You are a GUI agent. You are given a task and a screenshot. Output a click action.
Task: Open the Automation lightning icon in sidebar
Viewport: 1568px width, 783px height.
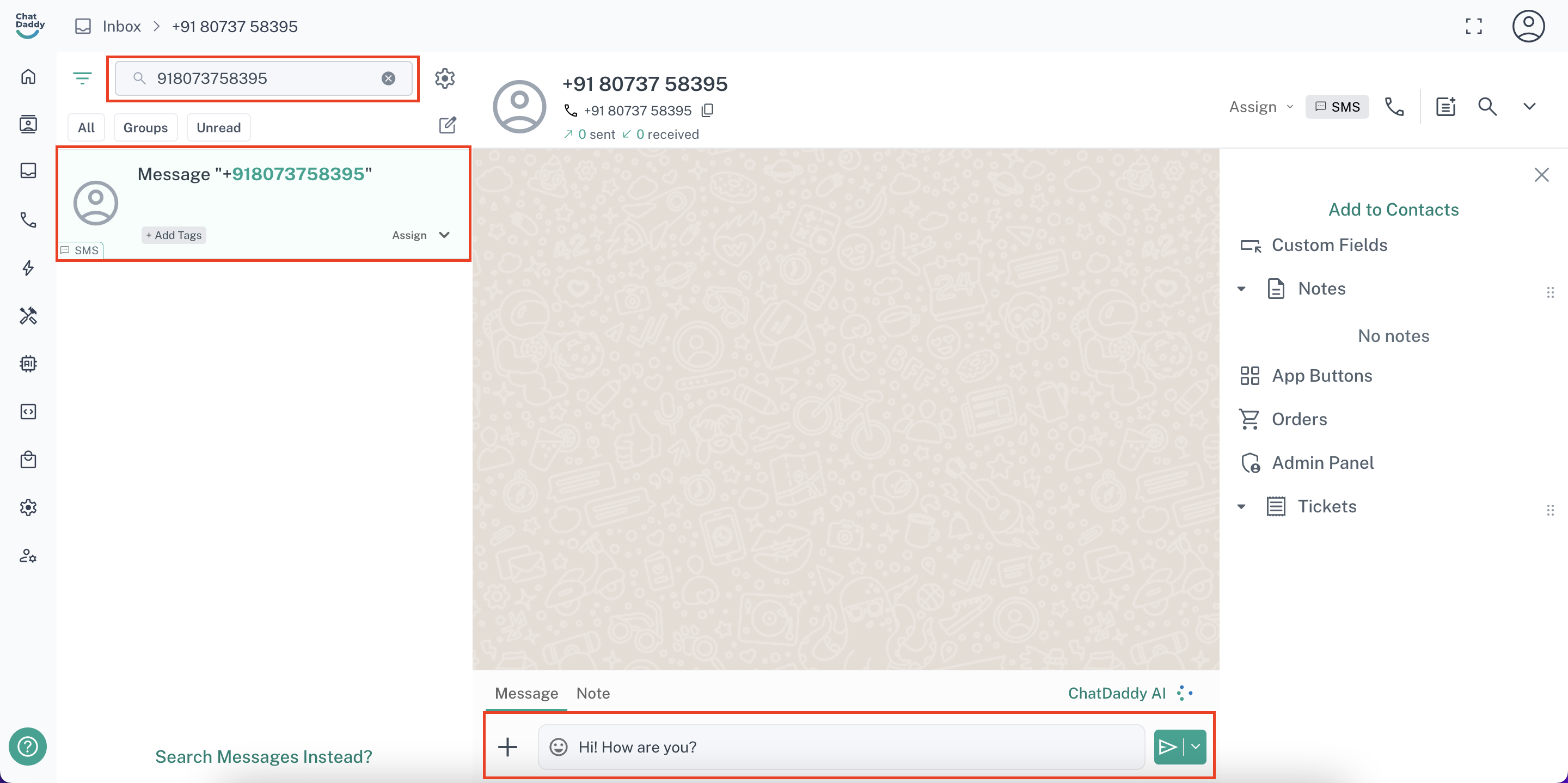coord(28,268)
